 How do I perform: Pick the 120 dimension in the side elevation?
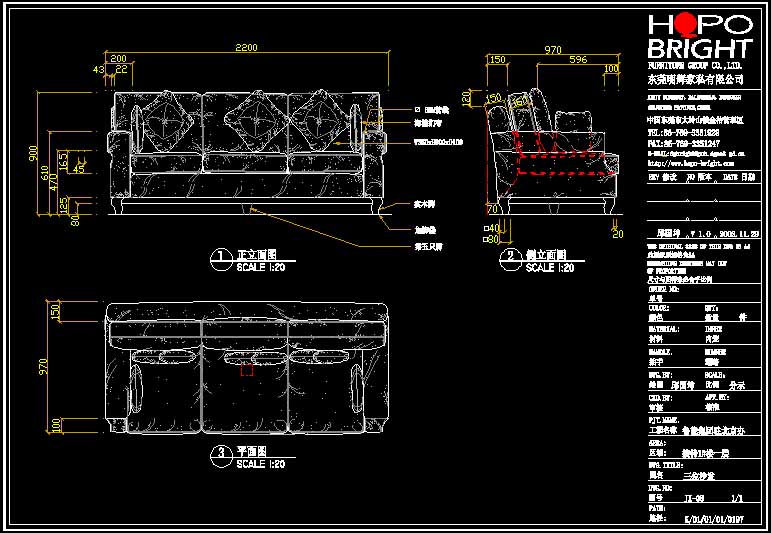pos(466,98)
